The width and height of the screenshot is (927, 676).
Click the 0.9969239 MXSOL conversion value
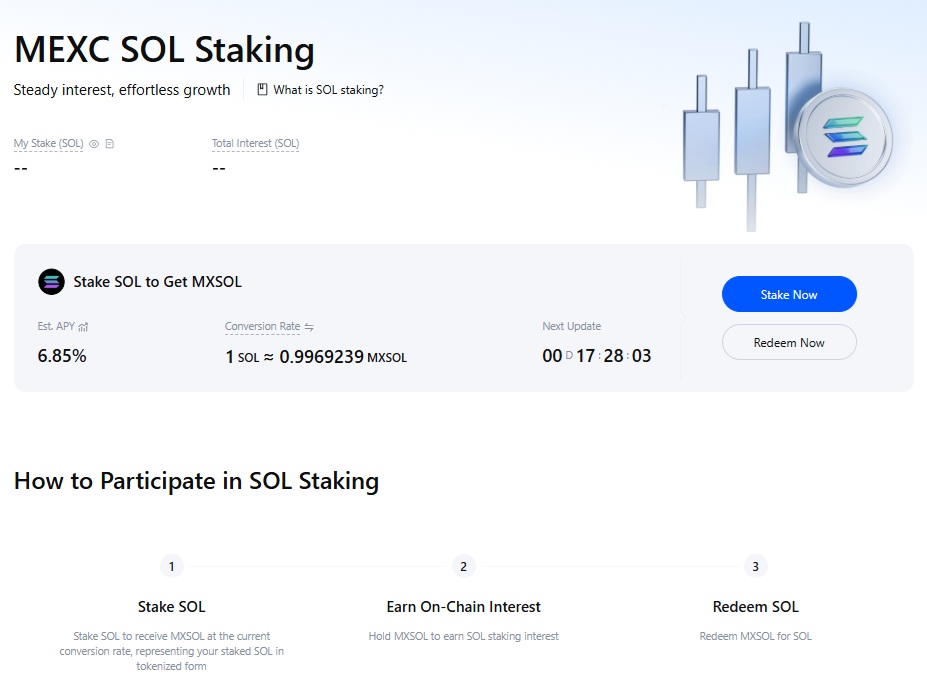tap(343, 357)
